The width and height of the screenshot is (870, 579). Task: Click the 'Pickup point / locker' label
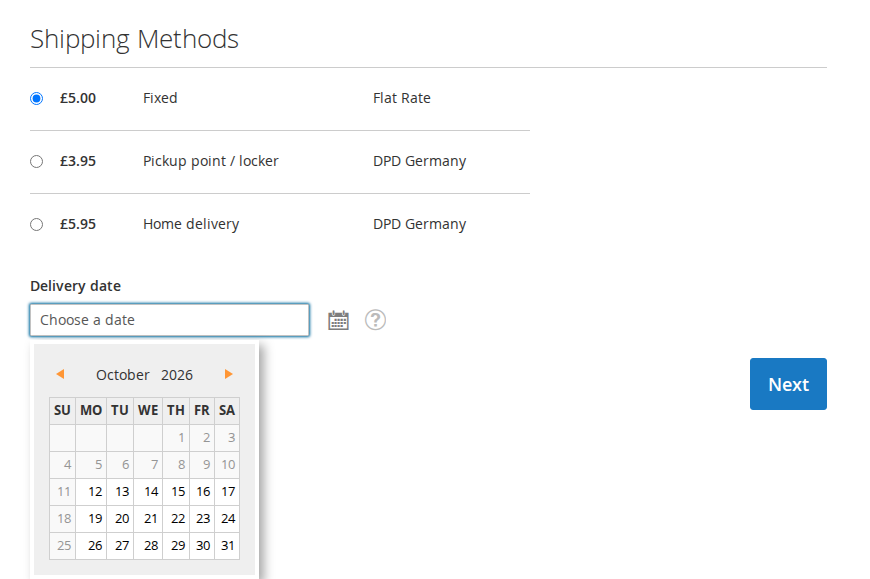[211, 161]
